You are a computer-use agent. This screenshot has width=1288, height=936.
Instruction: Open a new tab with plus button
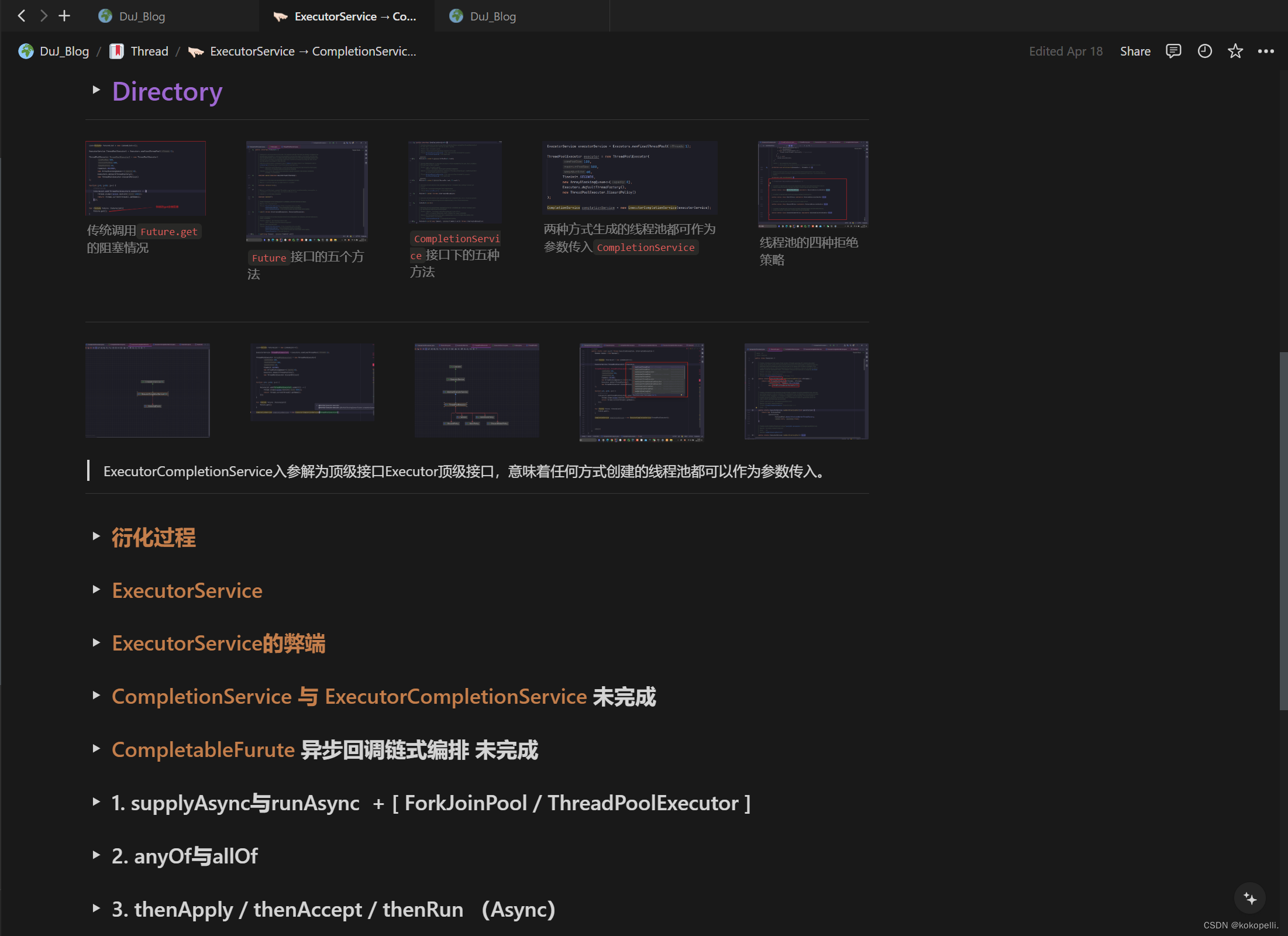pos(64,15)
